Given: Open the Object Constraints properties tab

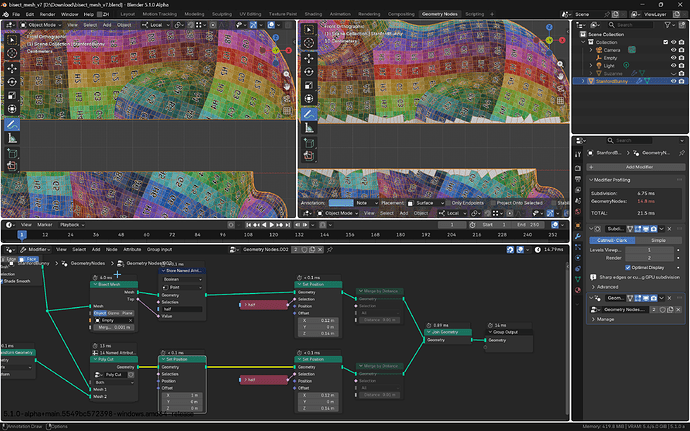Looking at the screenshot, I should pyautogui.click(x=578, y=269).
